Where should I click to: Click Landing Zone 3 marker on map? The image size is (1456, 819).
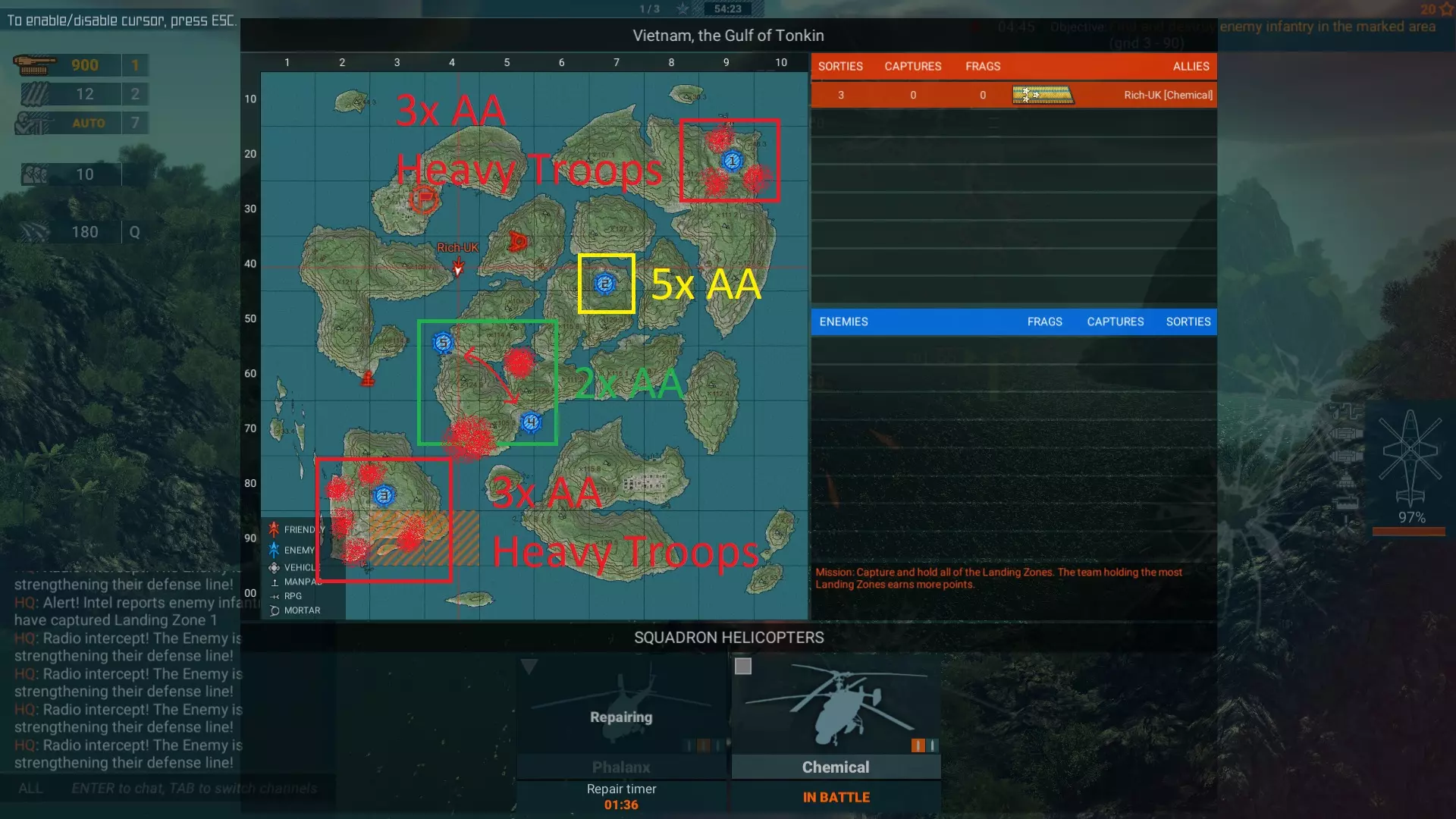384,495
